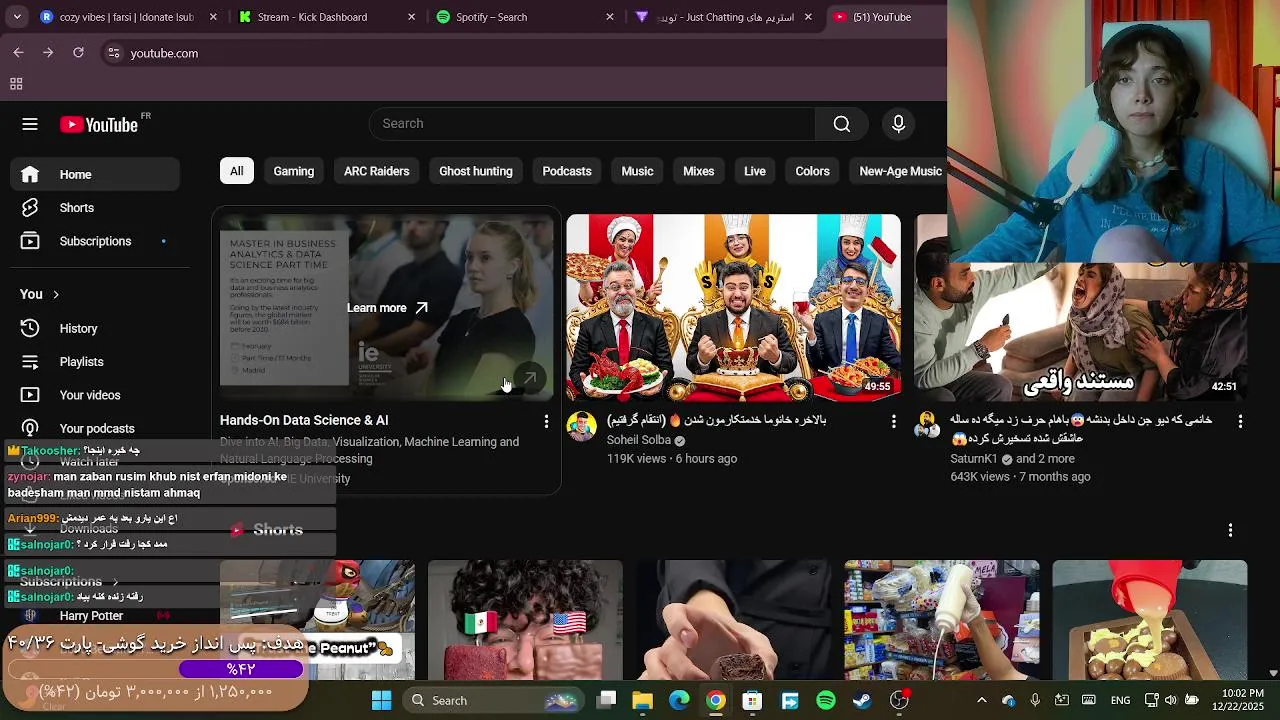The image size is (1280, 720).
Task: Open Microsoft Store from taskbar
Action: coord(752,700)
